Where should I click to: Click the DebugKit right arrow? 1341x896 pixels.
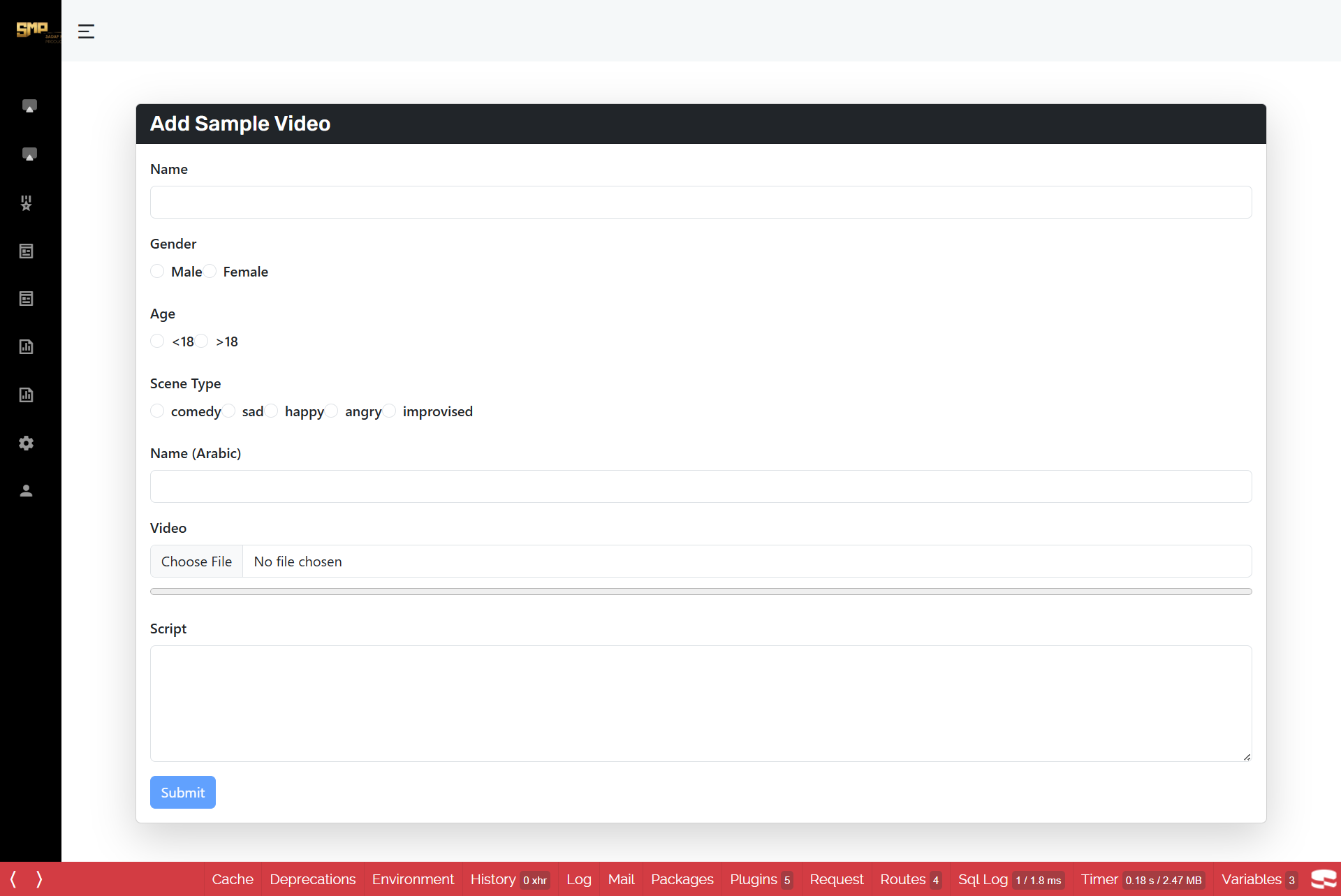coord(39,879)
